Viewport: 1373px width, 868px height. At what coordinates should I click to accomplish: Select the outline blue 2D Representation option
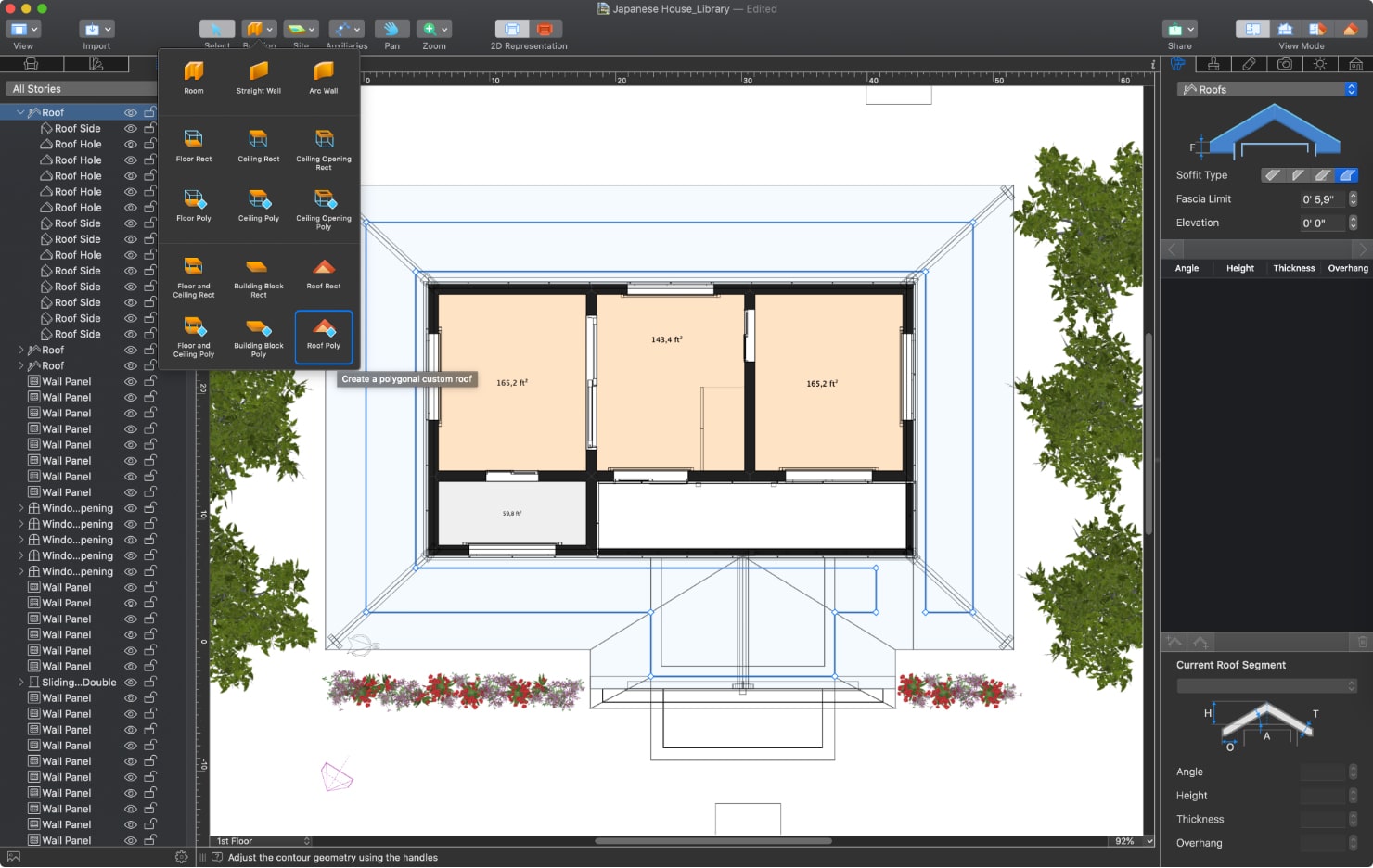click(512, 29)
